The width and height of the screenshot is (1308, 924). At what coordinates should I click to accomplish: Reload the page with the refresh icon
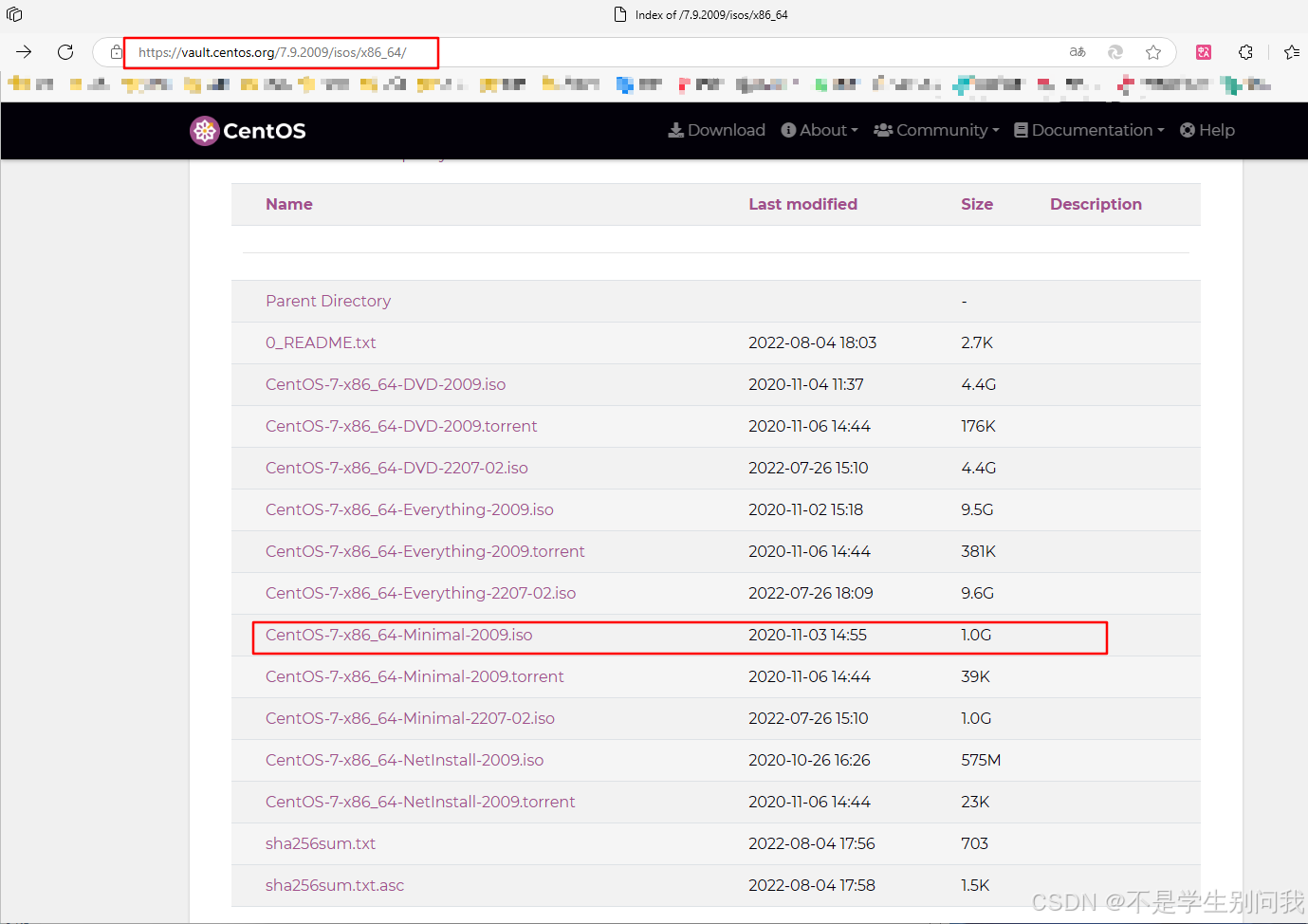pyautogui.click(x=65, y=52)
